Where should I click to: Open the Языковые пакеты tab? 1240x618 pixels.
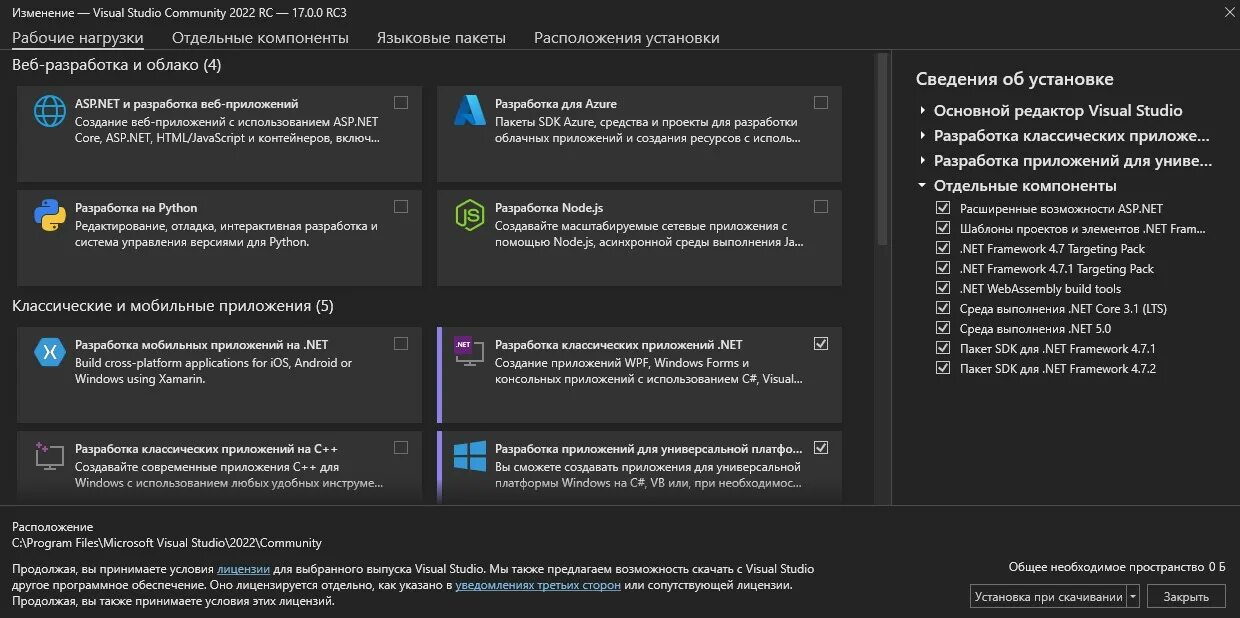coord(441,38)
